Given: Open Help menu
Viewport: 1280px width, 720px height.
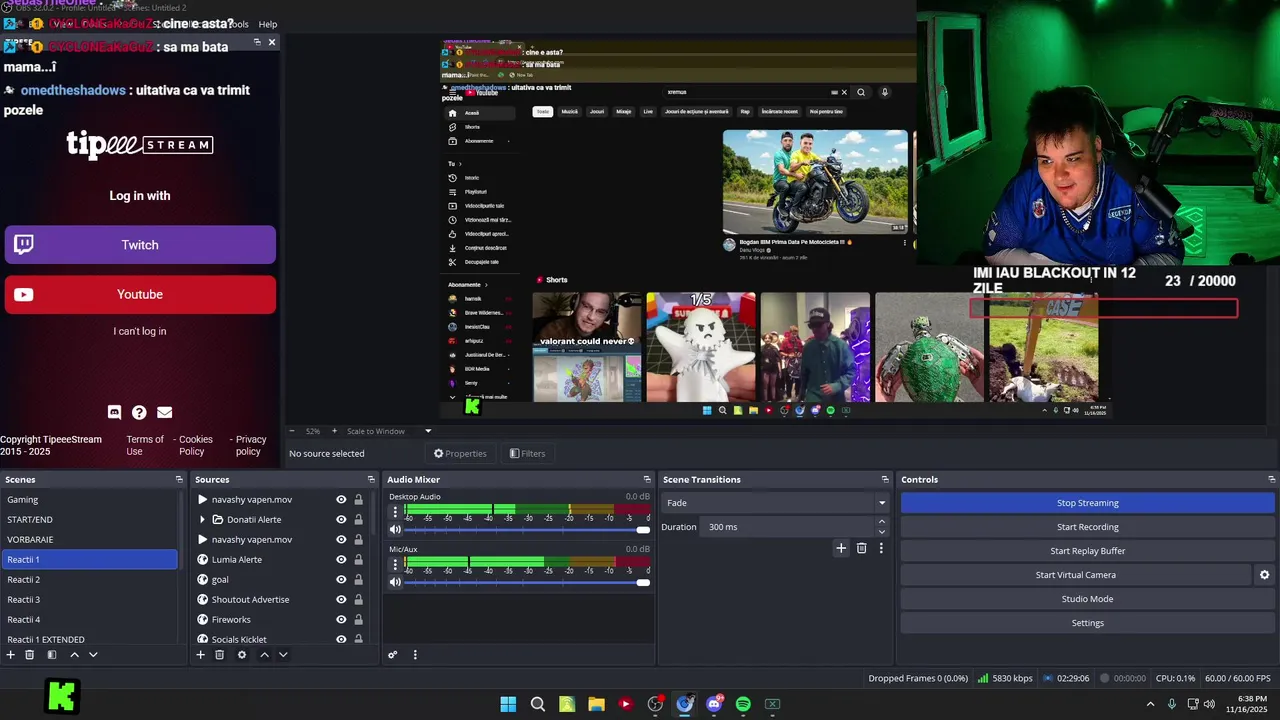Looking at the screenshot, I should coord(268,24).
